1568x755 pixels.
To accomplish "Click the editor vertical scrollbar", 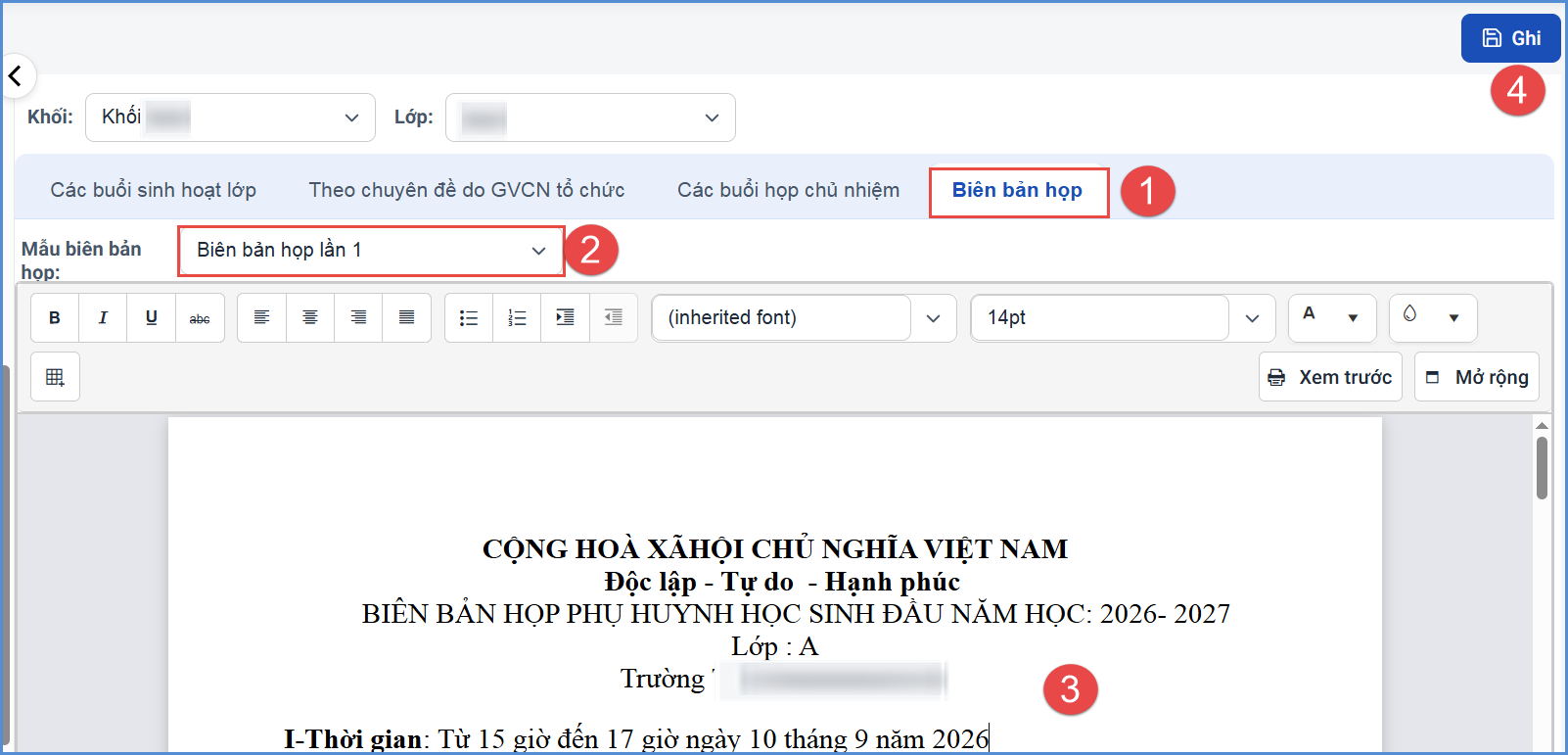I will (x=1542, y=468).
